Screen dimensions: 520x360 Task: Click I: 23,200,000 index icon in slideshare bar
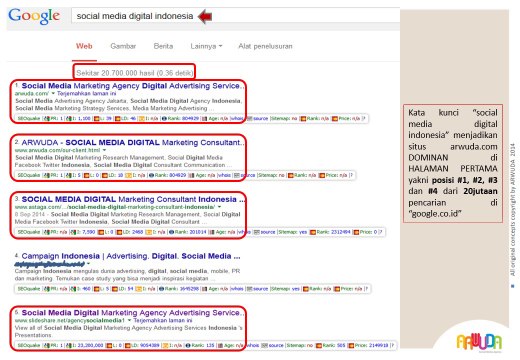pyautogui.click(x=69, y=345)
